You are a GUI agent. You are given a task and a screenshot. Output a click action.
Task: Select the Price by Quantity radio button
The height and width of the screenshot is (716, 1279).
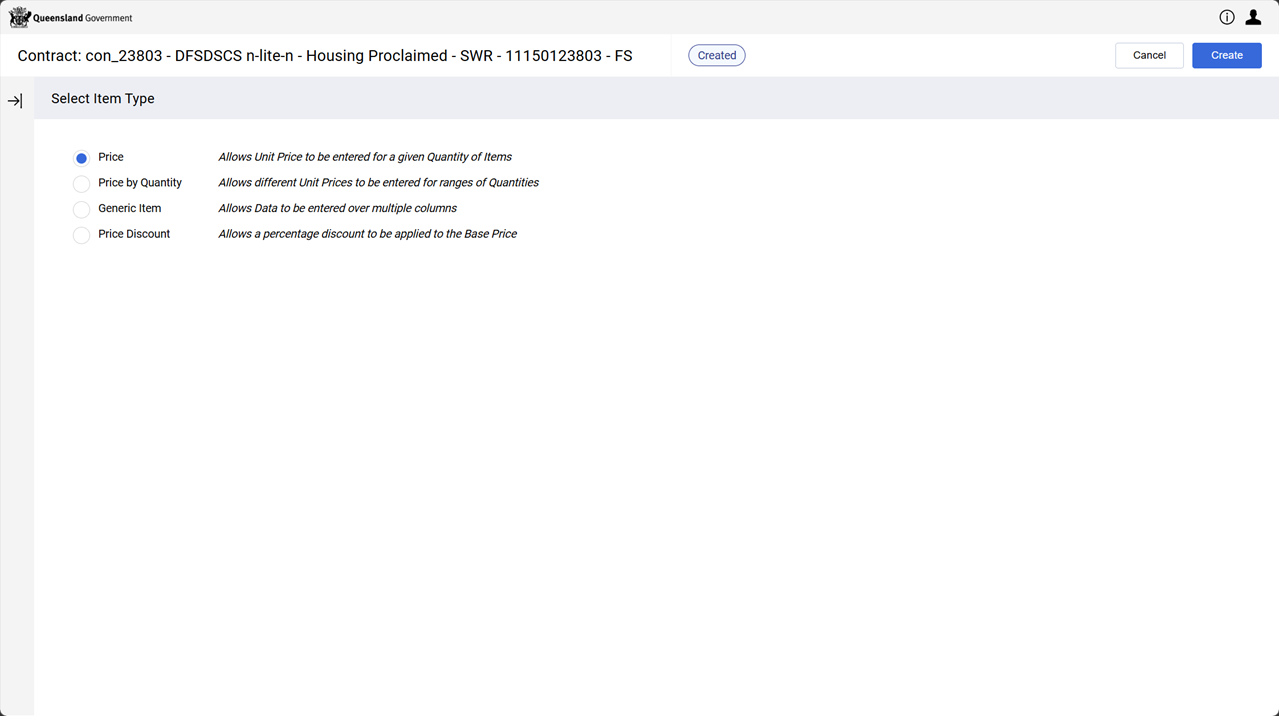[x=82, y=184]
